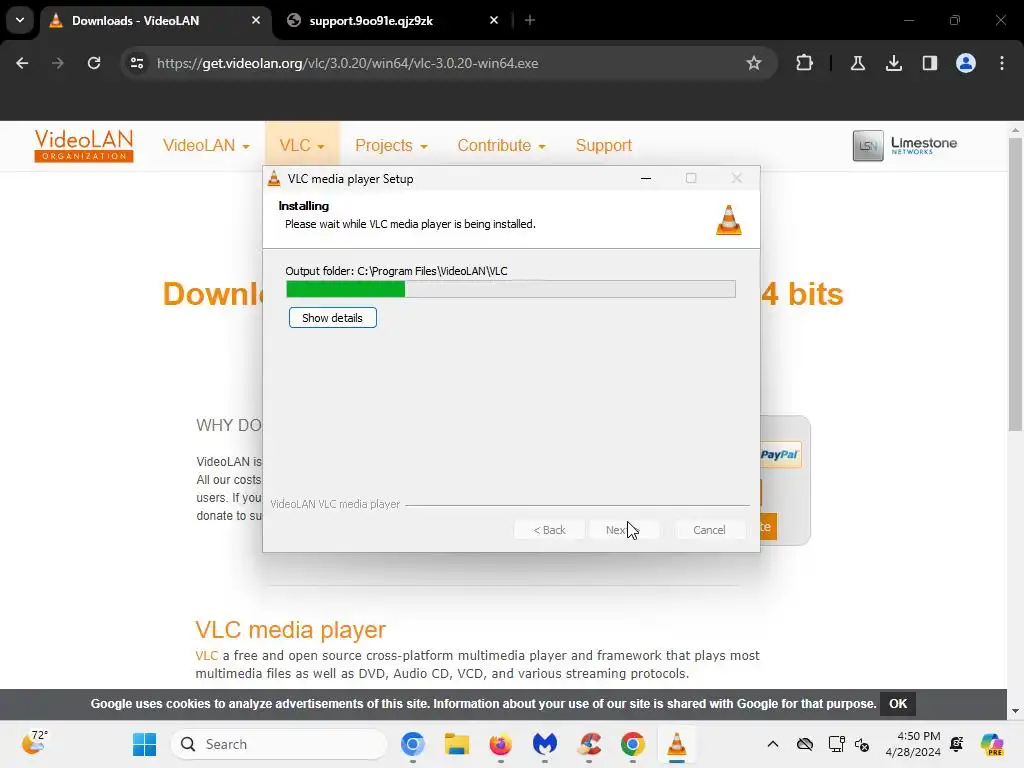Expand the Contribute navigation dropdown
1024x768 pixels.
pyautogui.click(x=501, y=145)
